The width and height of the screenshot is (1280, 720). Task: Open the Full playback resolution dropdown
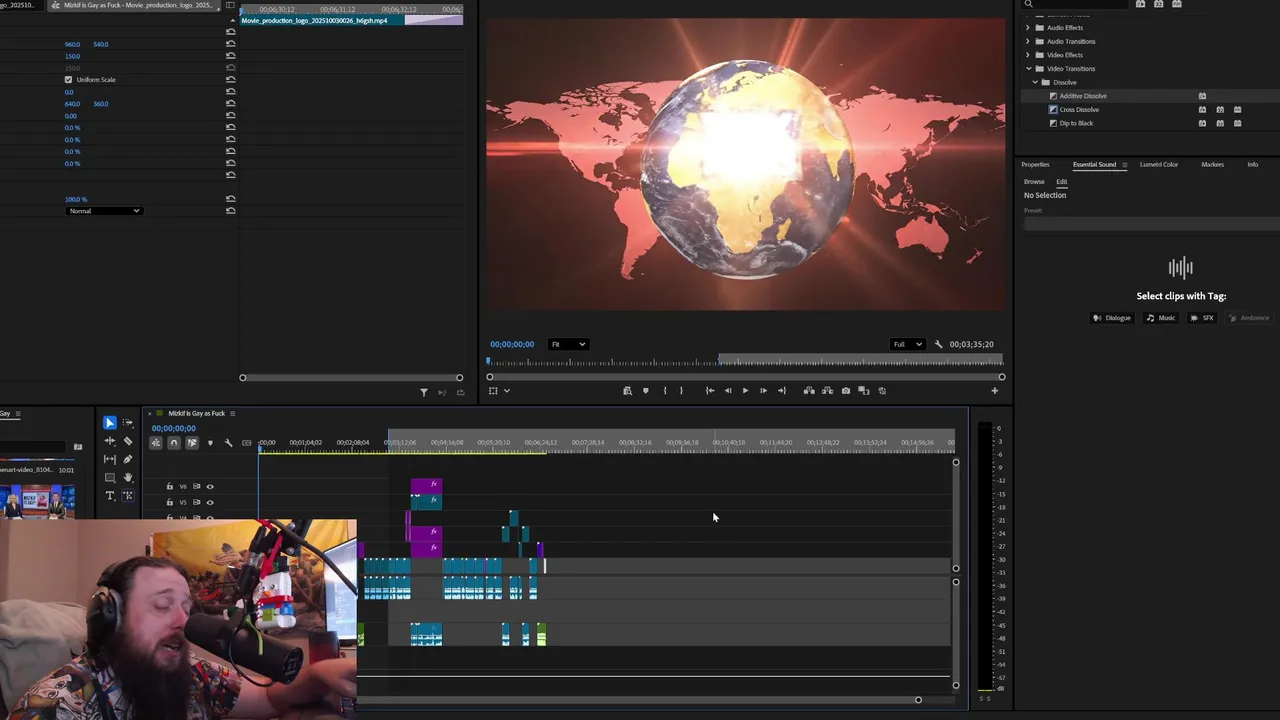coord(907,344)
